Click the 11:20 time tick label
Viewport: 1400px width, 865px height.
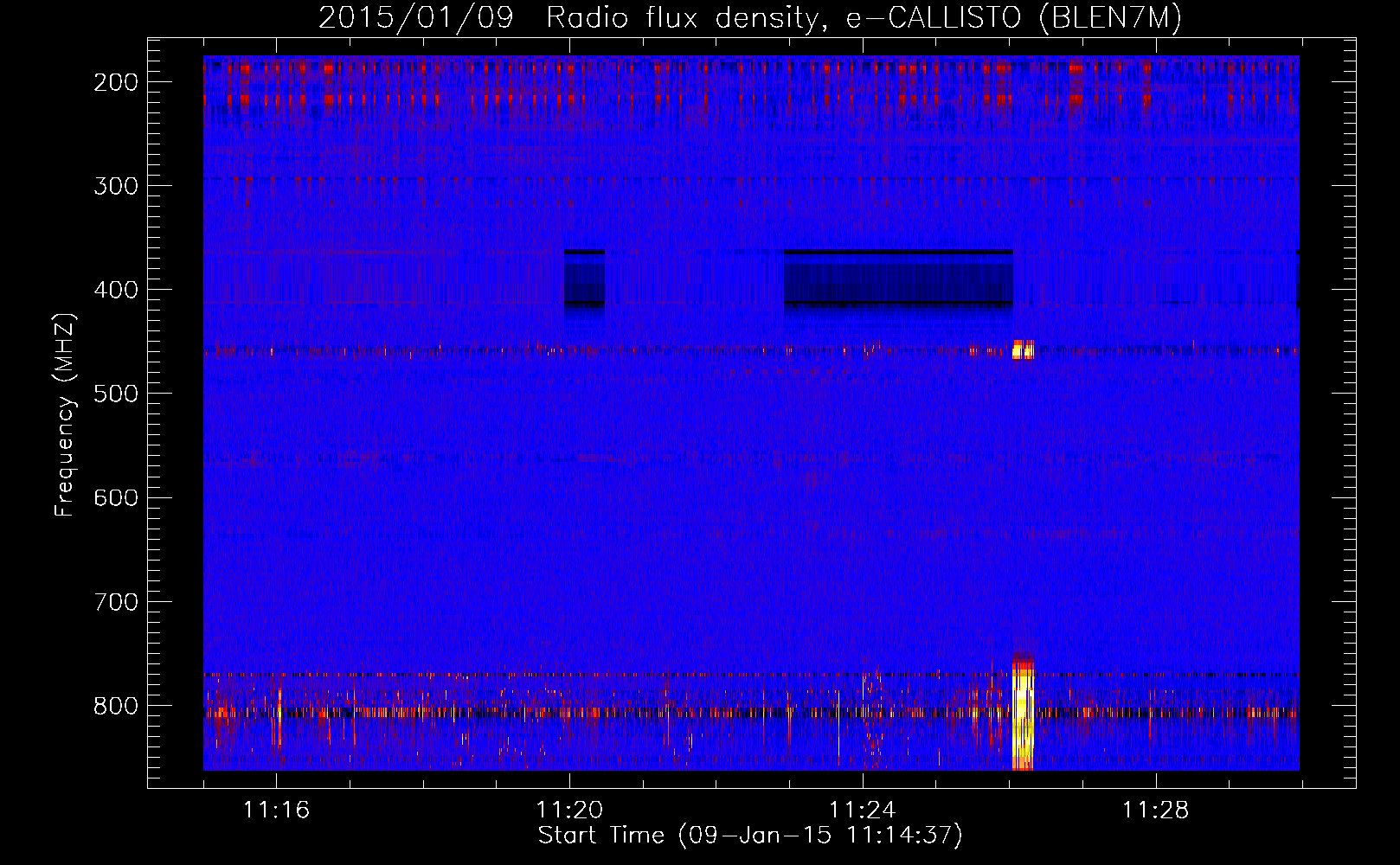point(569,811)
